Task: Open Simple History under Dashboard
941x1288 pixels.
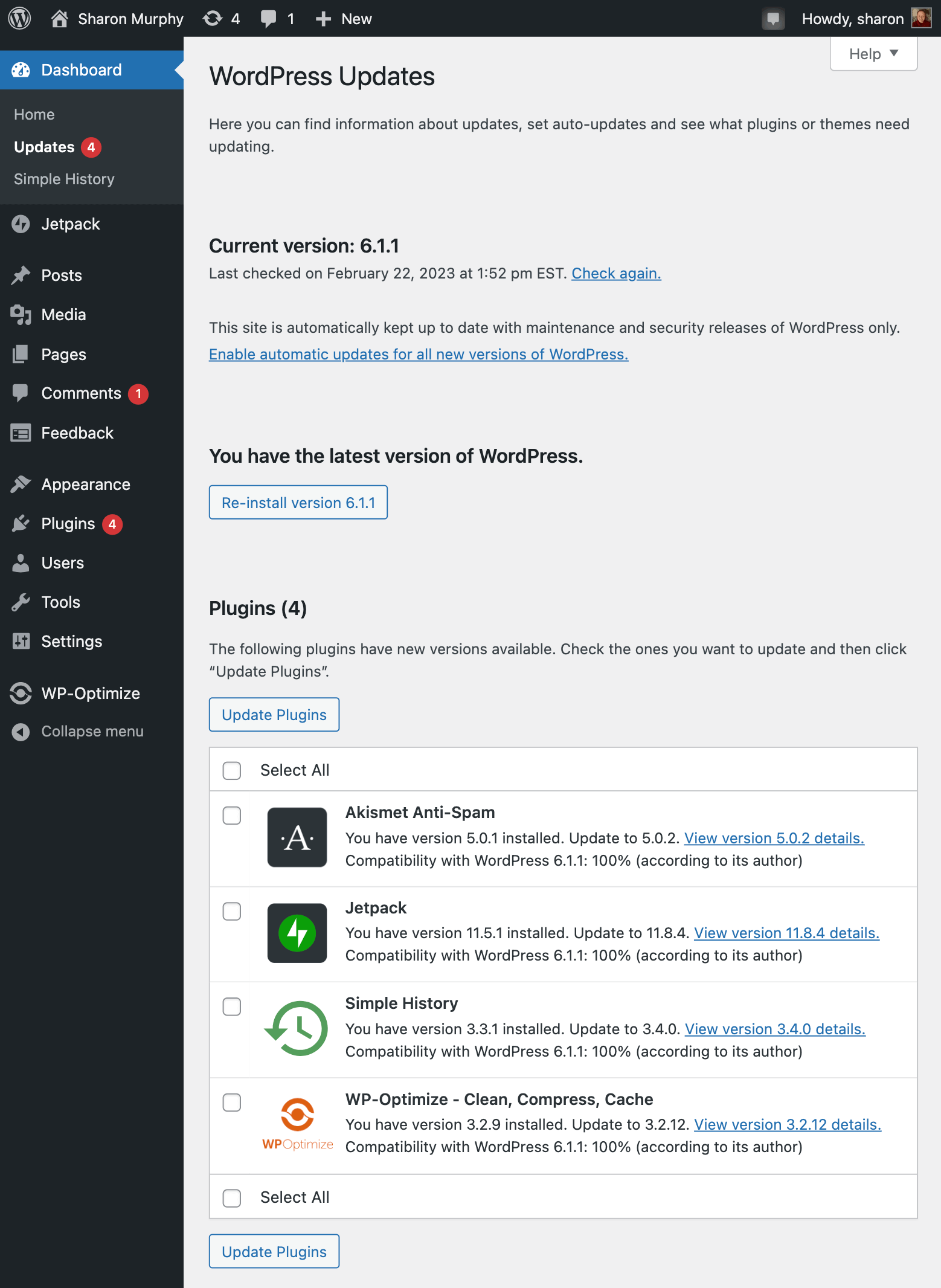Action: [64, 179]
